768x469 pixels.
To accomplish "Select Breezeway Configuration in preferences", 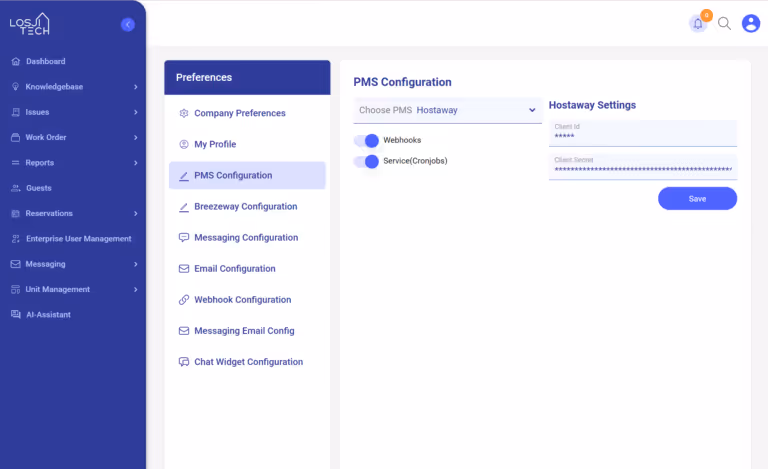I will [x=247, y=207].
